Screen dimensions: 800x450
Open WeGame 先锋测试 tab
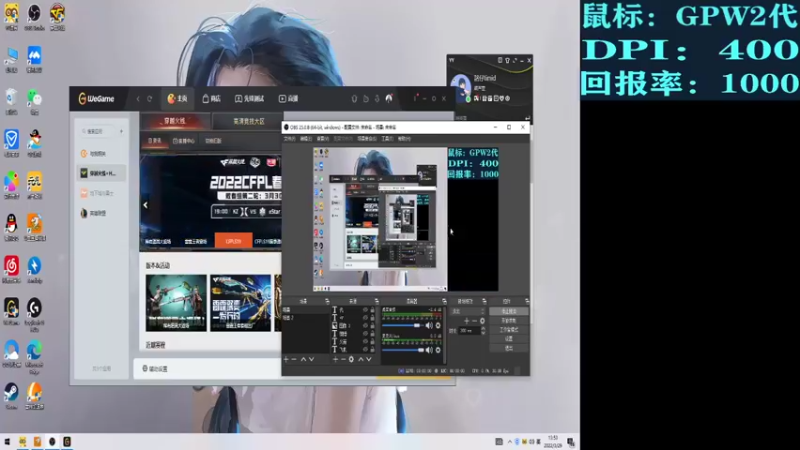tap(249, 98)
